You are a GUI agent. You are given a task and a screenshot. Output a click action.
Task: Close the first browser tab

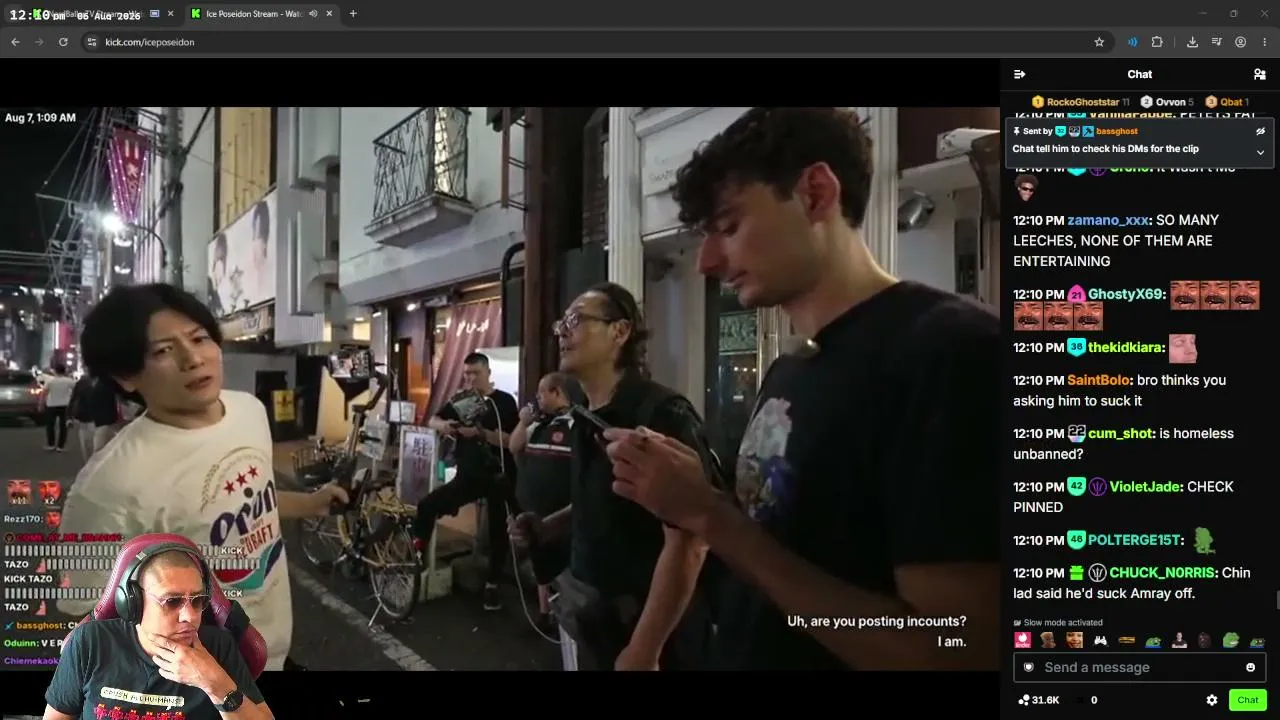(170, 14)
